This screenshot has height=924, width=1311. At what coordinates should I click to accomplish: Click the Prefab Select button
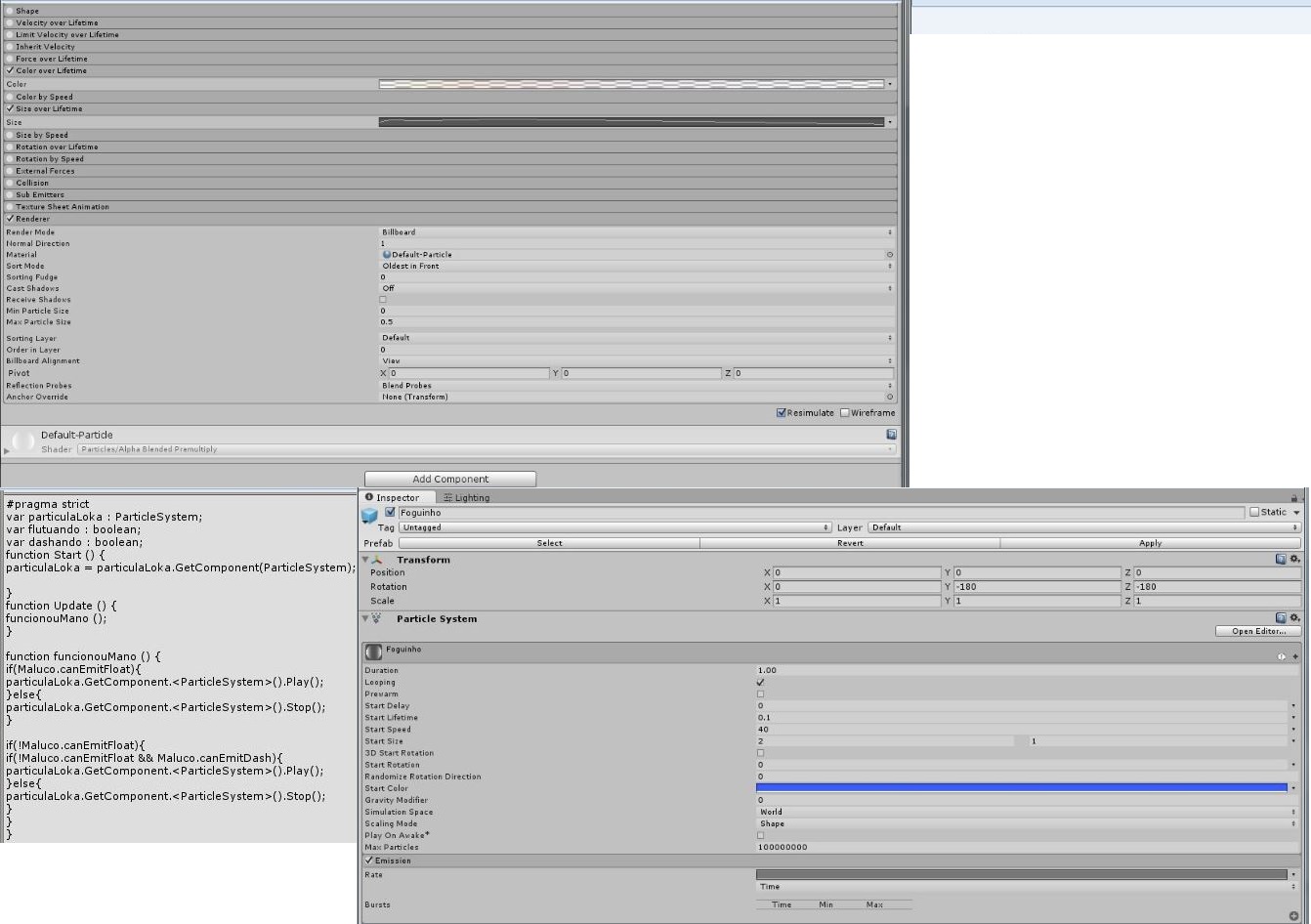click(x=550, y=543)
